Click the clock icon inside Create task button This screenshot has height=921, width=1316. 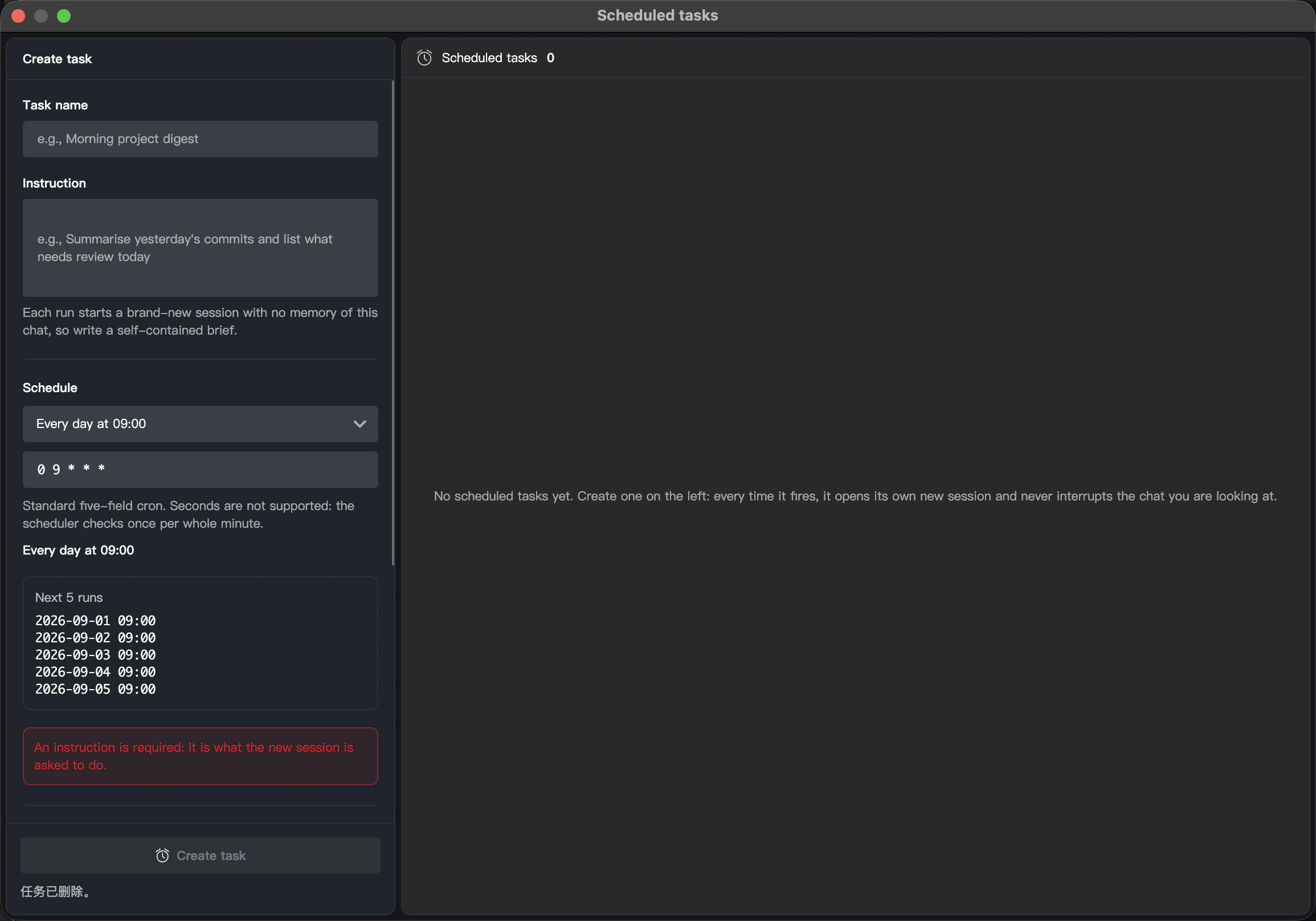tap(162, 855)
